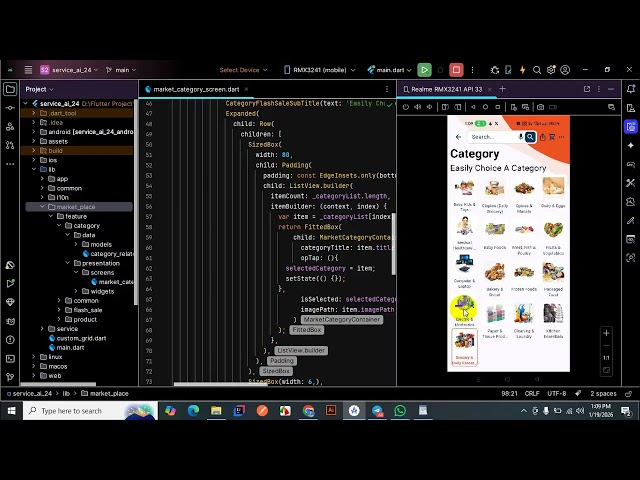Click CRLF line separator in status bar
The width and height of the screenshot is (640, 480).
click(532, 393)
